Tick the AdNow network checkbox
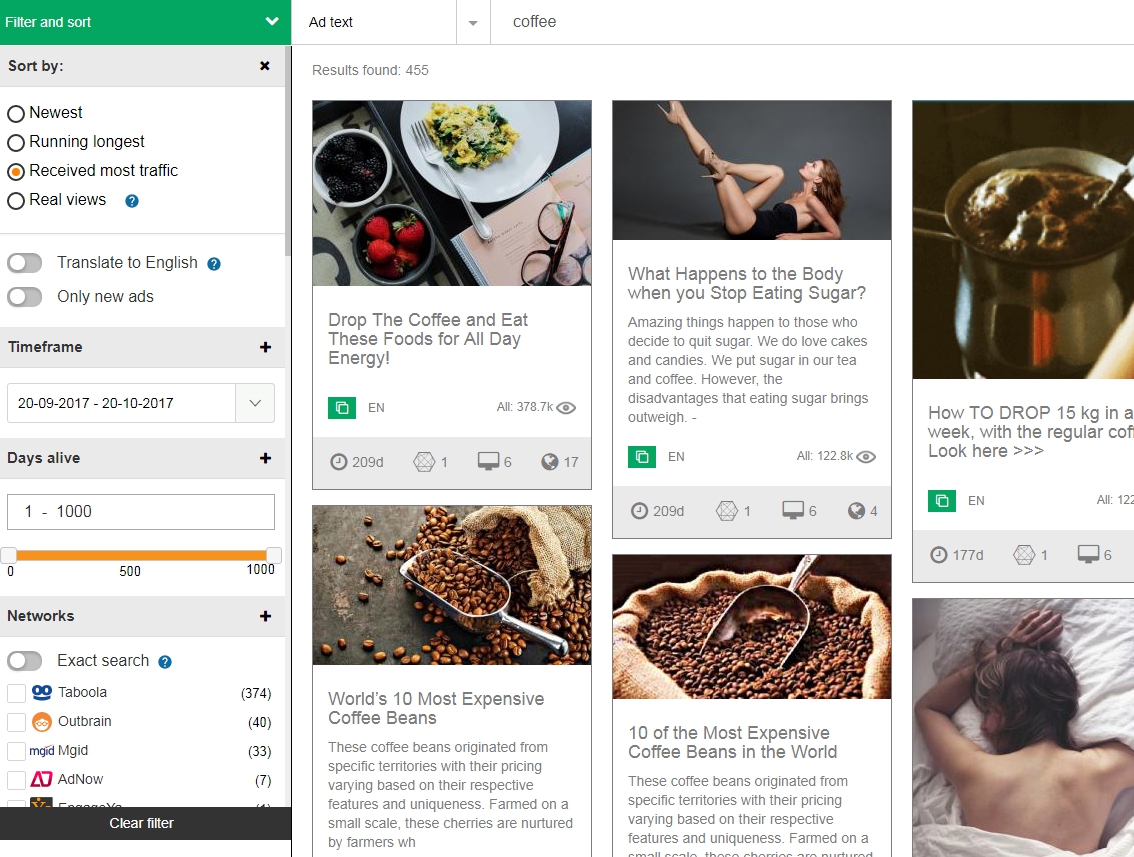Image resolution: width=1134 pixels, height=857 pixels. tap(17, 780)
